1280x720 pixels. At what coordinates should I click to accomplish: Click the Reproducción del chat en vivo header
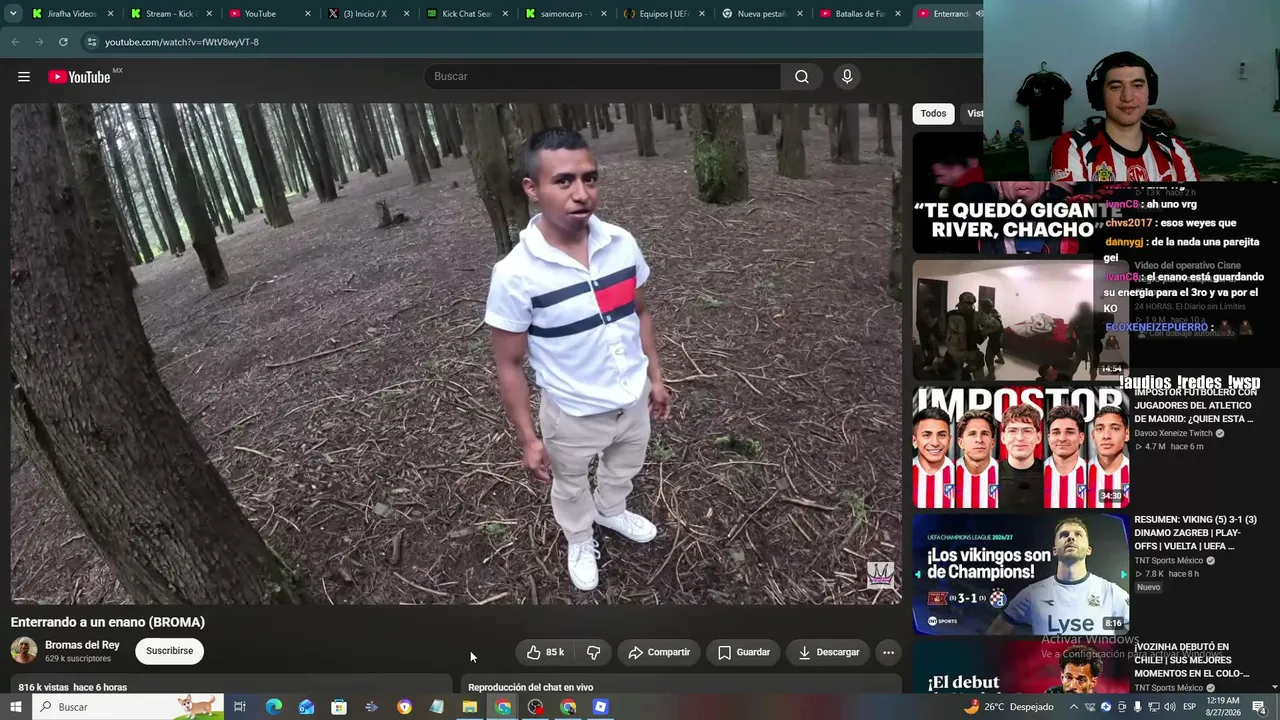(531, 687)
